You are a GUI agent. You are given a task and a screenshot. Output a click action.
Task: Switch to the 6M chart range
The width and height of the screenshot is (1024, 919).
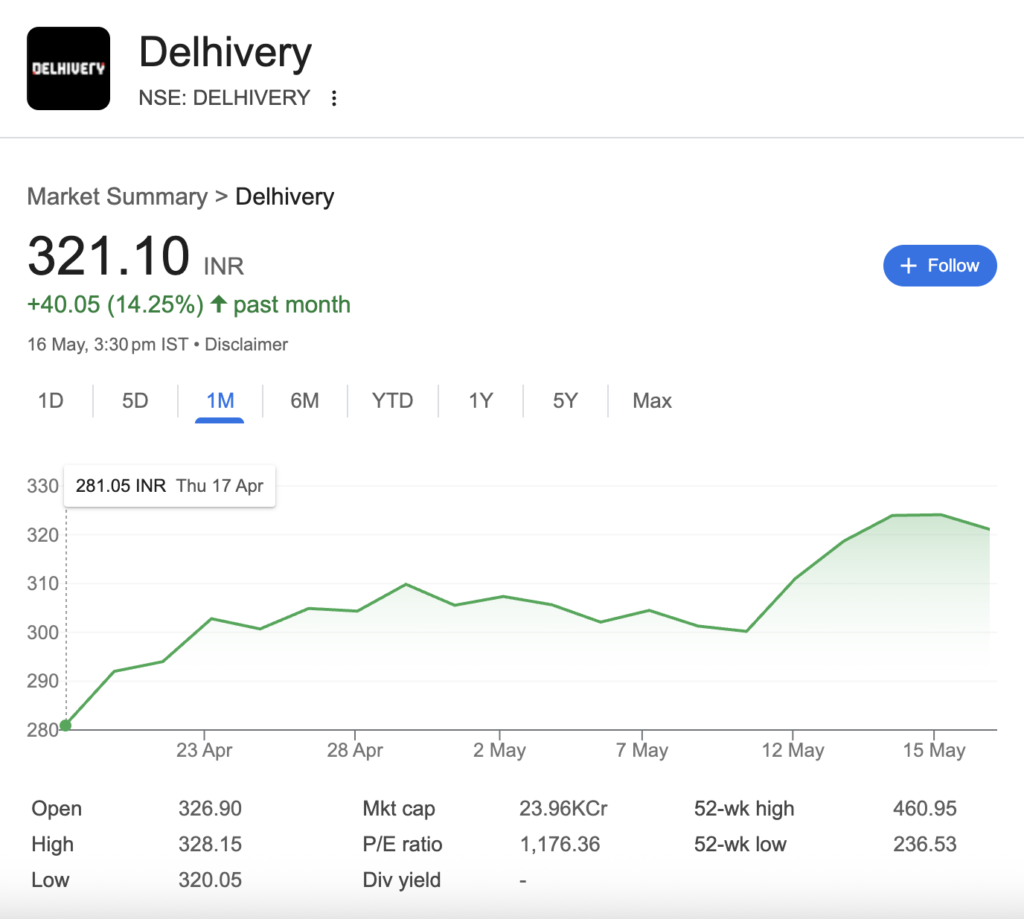click(305, 400)
